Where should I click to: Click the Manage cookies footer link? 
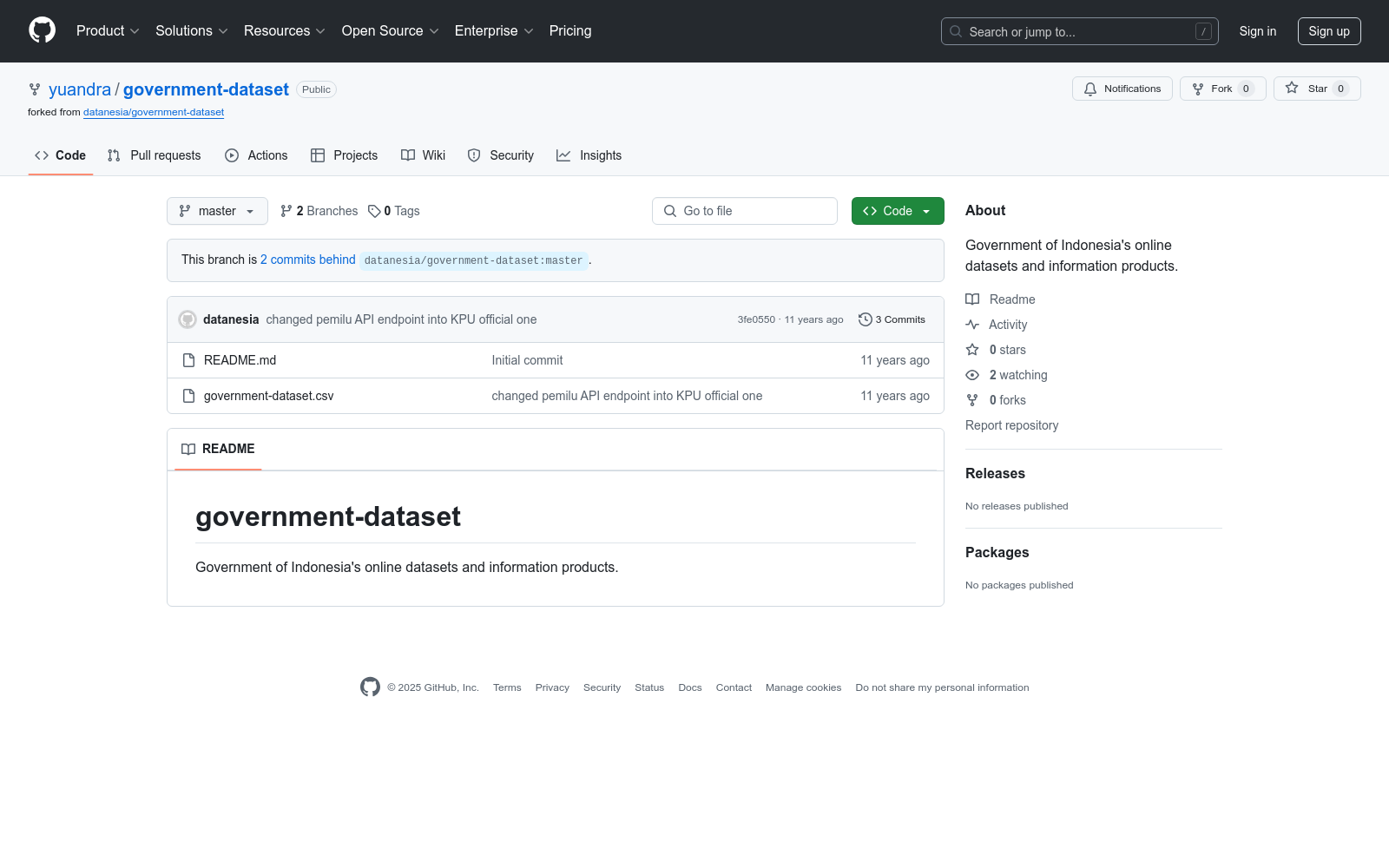pyautogui.click(x=803, y=687)
